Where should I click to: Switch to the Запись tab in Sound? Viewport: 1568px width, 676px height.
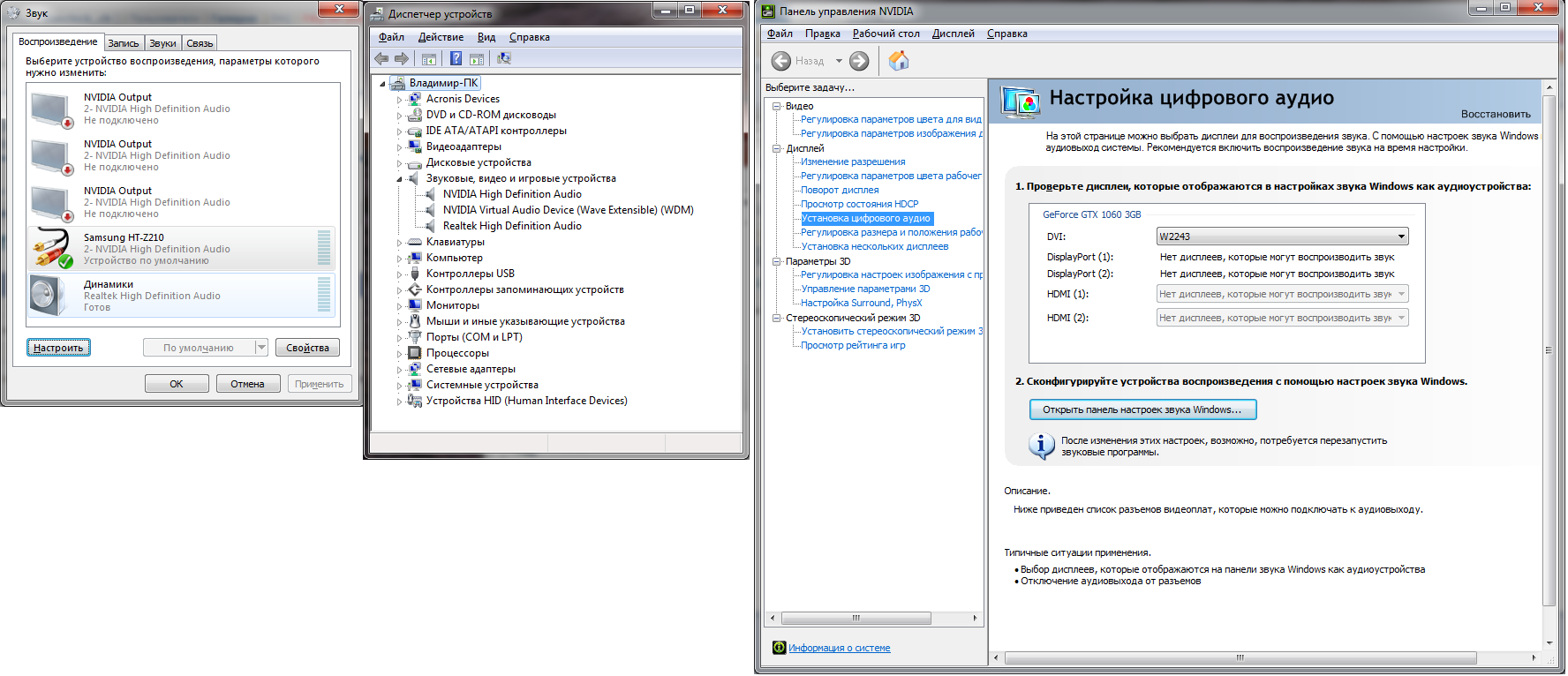124,43
